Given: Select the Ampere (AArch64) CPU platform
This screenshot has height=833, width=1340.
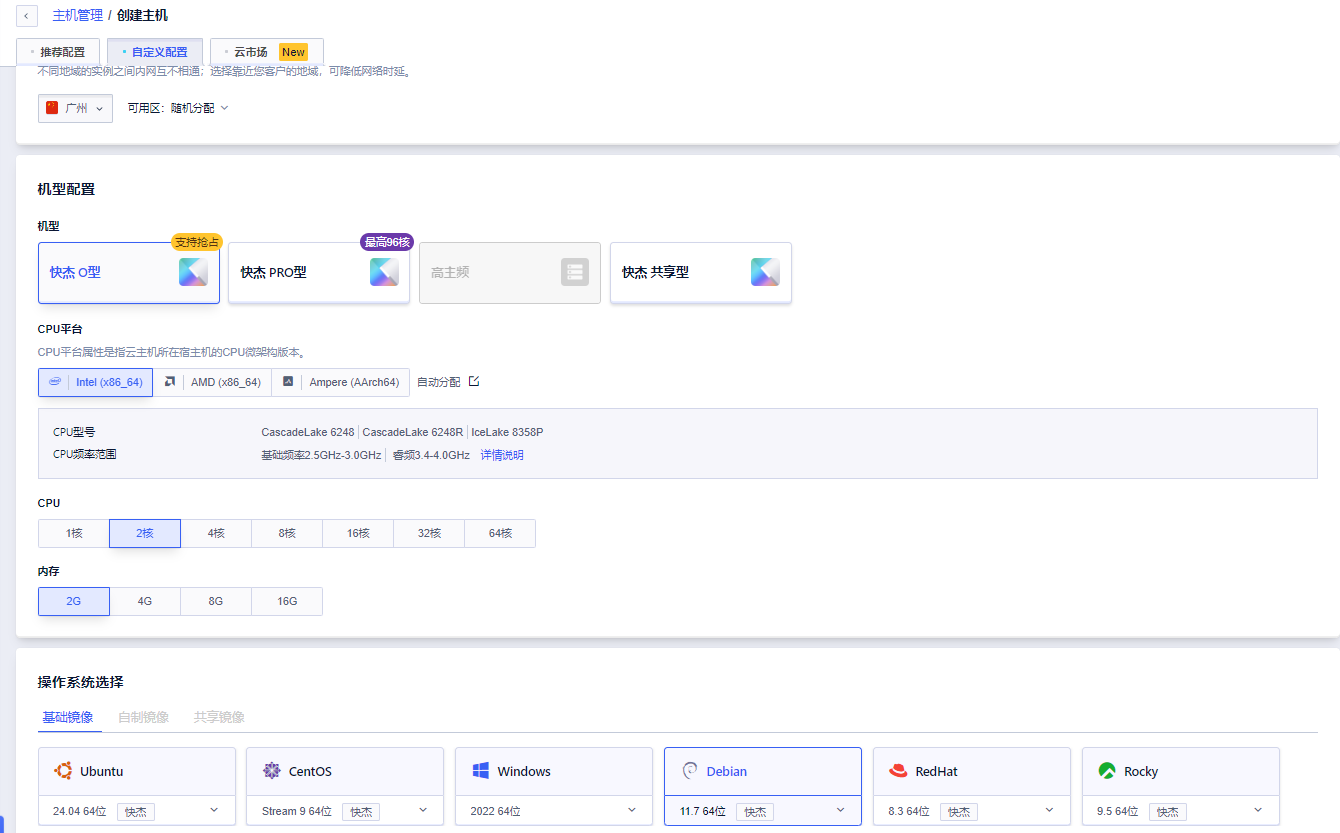Looking at the screenshot, I should coord(341,383).
